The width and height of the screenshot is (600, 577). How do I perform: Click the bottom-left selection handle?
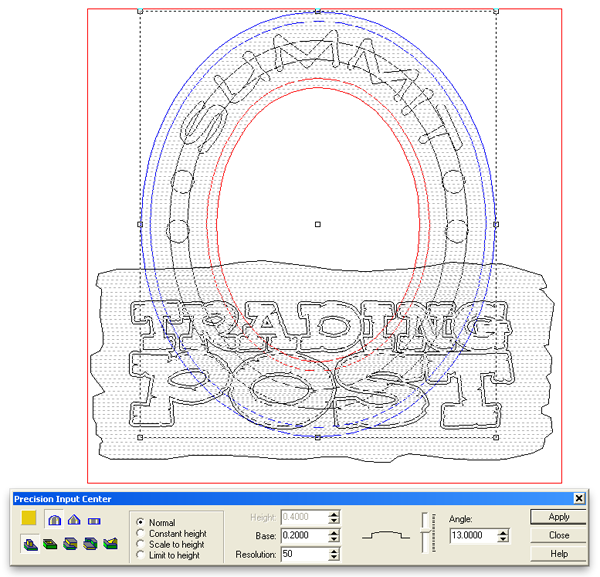tap(140, 437)
